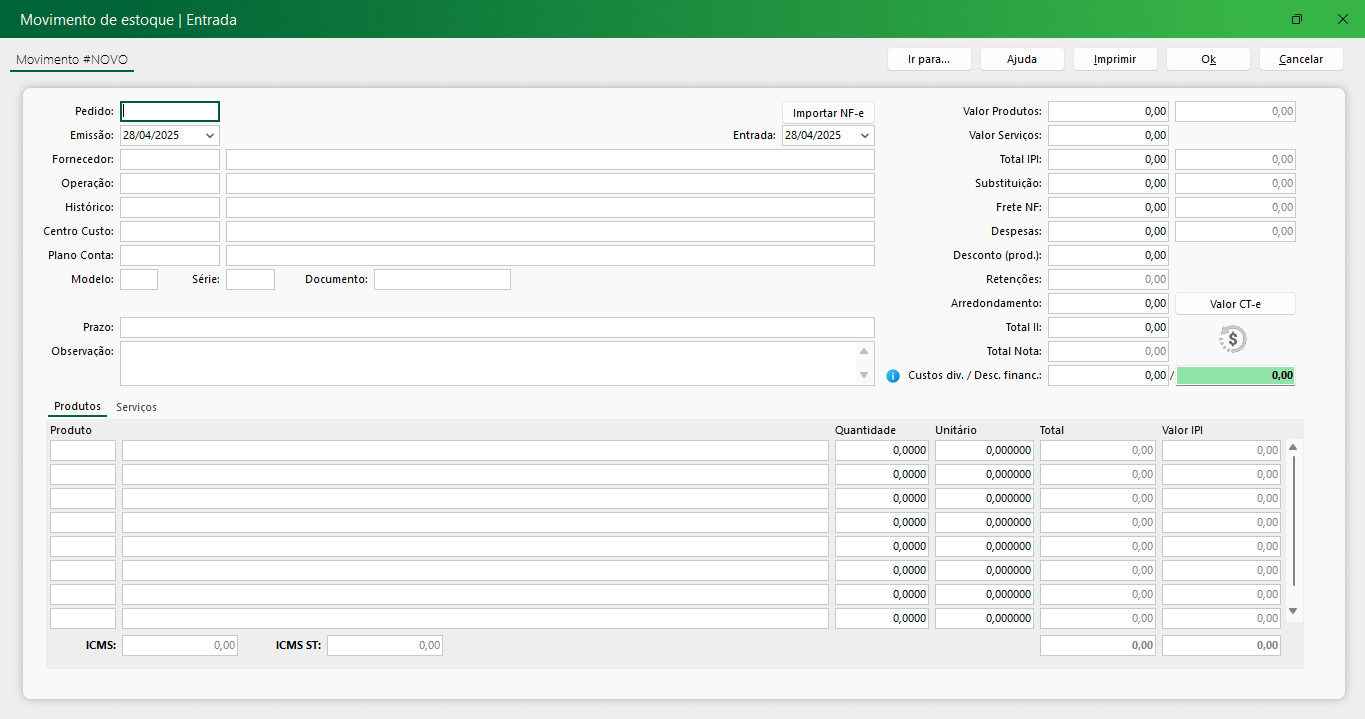Switch to the Serviços tab
Screen dimensions: 1365x719
point(136,407)
